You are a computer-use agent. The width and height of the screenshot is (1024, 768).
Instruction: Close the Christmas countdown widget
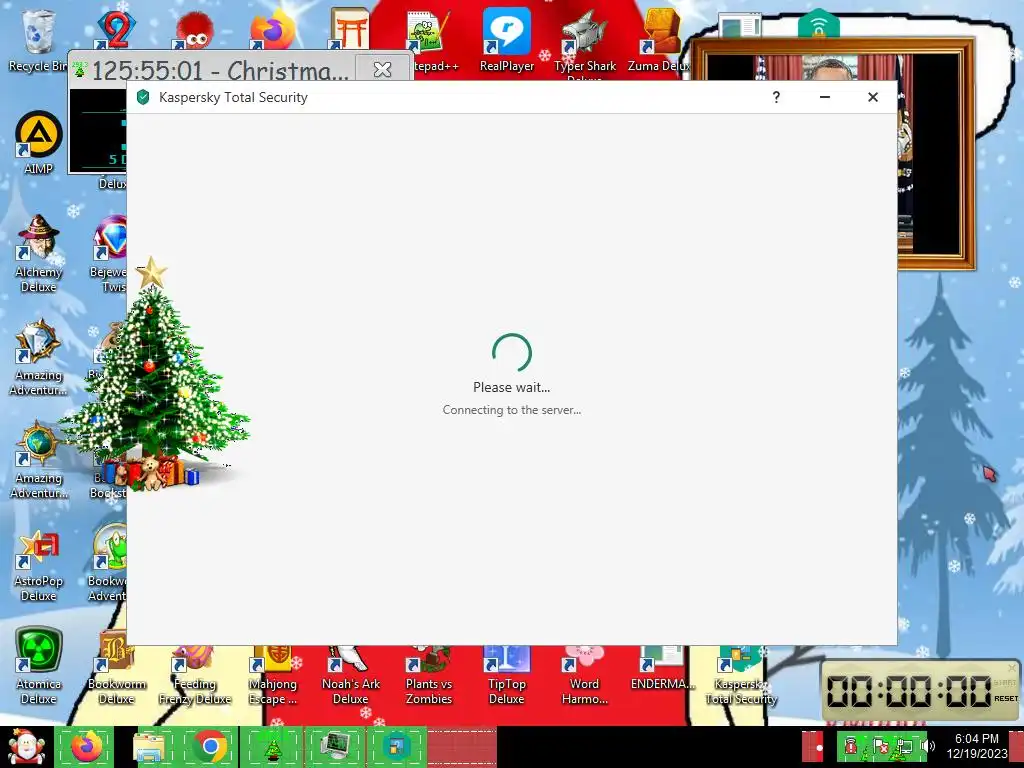(383, 69)
